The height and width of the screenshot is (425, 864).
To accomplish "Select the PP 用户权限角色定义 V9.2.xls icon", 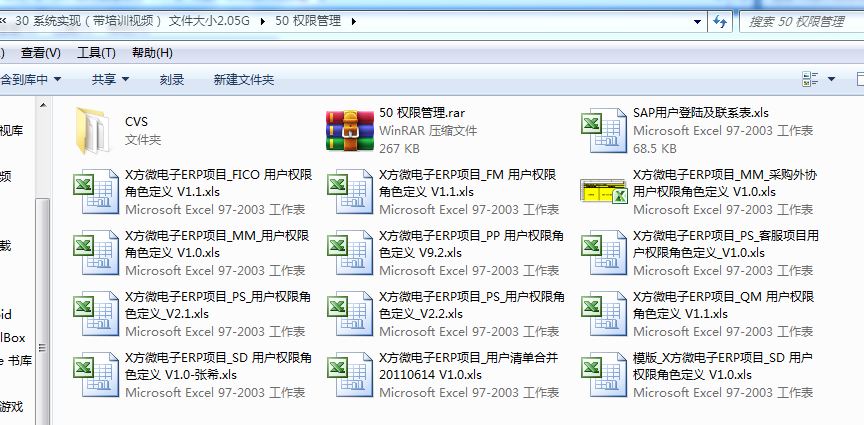I will [350, 252].
